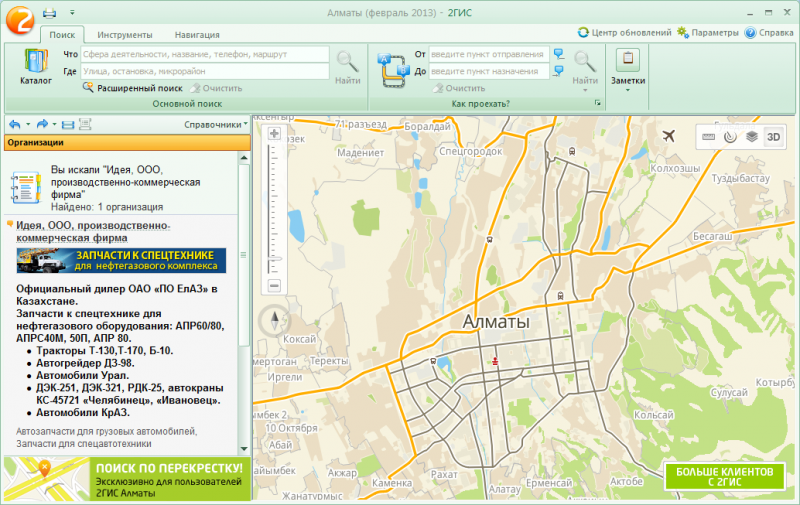The height and width of the screenshot is (505, 800).
Task: Go forward with the blue arrow
Action: (42, 124)
